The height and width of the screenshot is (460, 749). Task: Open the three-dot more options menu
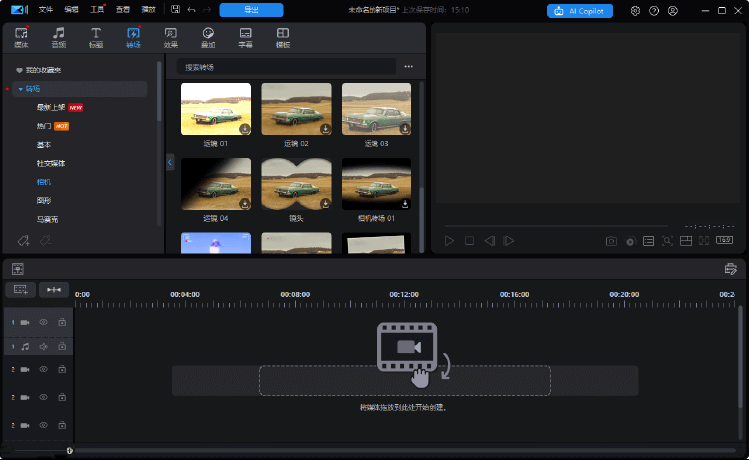(408, 67)
